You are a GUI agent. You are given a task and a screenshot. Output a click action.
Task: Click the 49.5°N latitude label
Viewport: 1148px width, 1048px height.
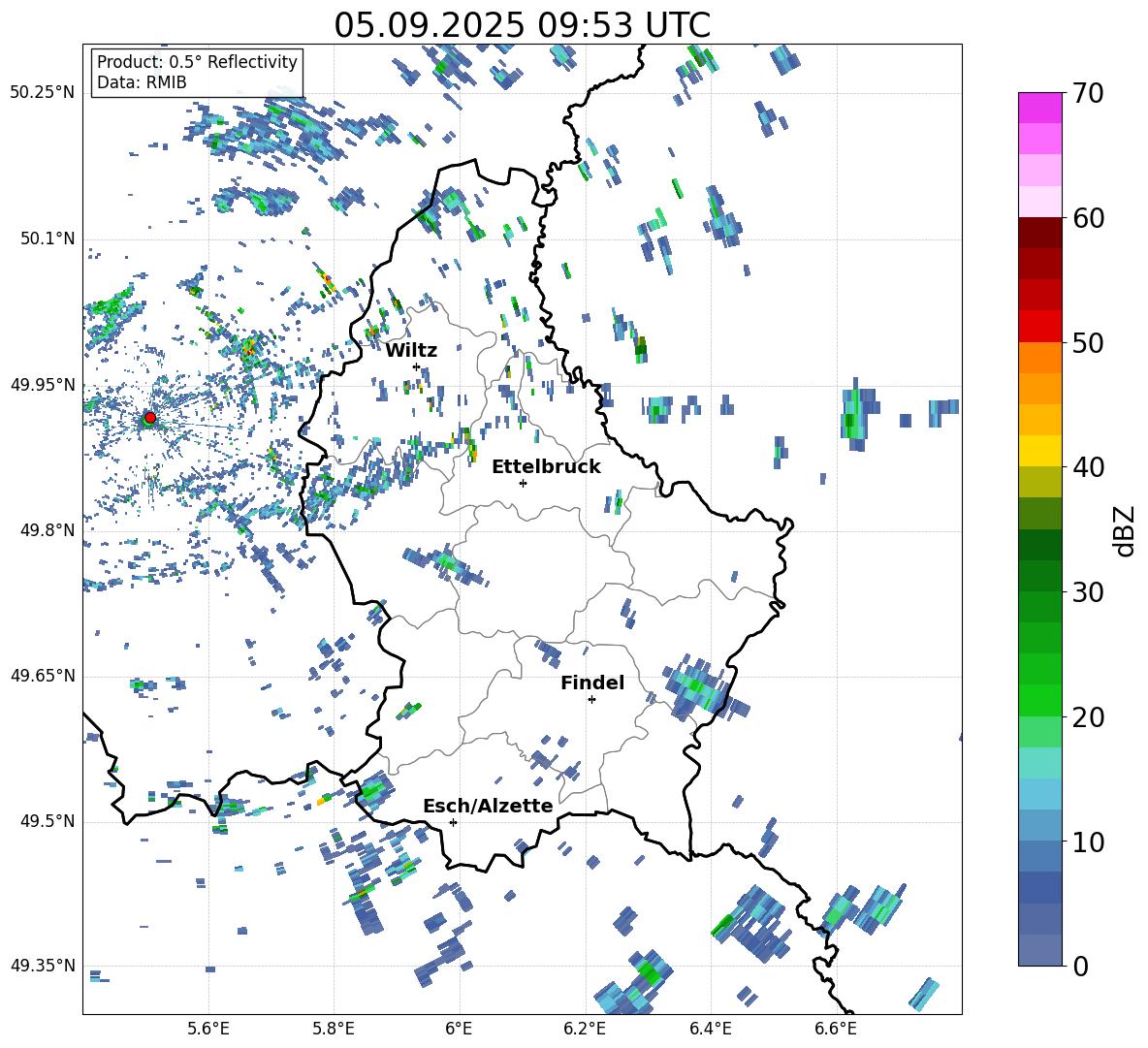[47, 821]
